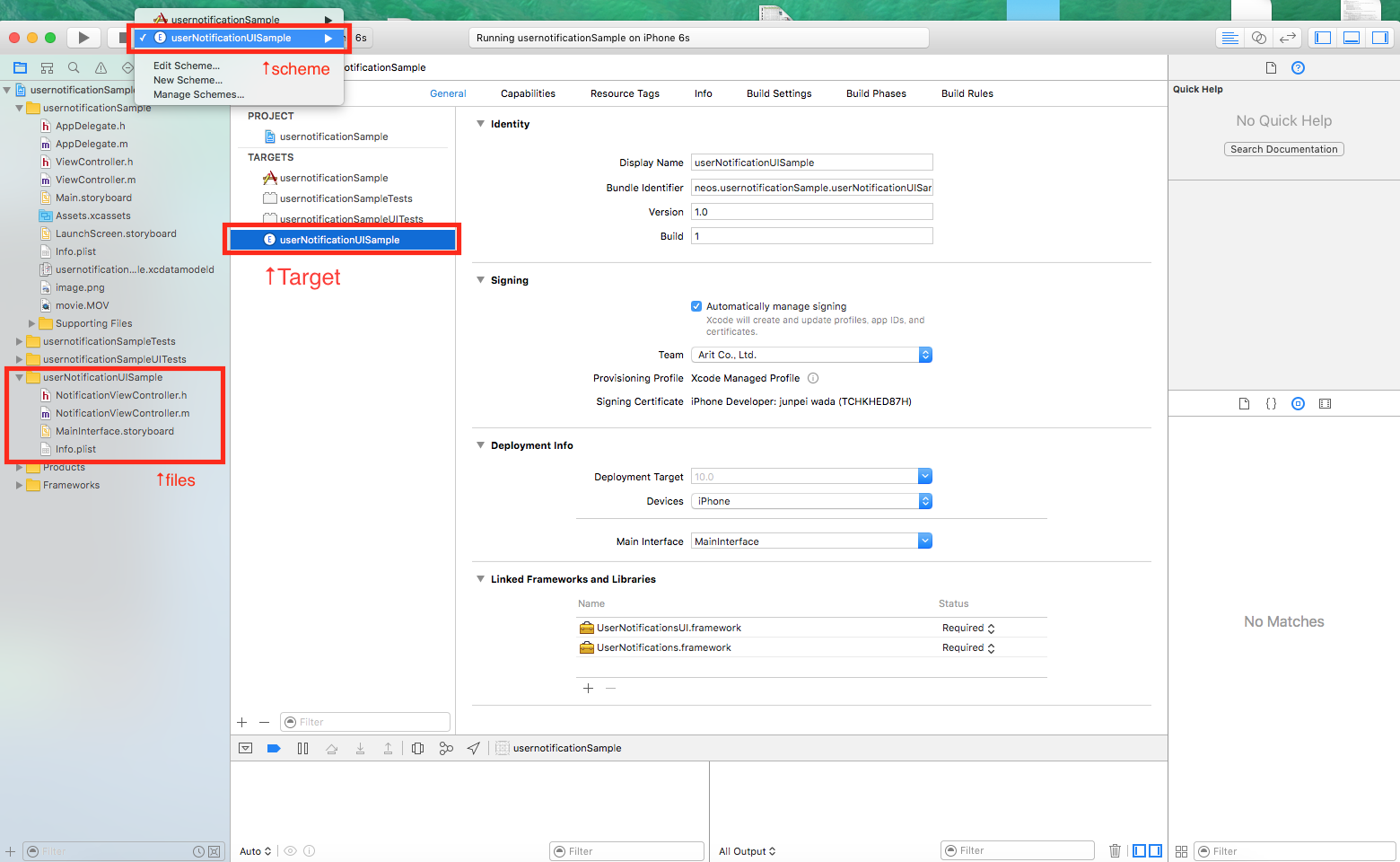Open the Find navigator magnifier icon
The height and width of the screenshot is (862, 1400).
coord(74,67)
